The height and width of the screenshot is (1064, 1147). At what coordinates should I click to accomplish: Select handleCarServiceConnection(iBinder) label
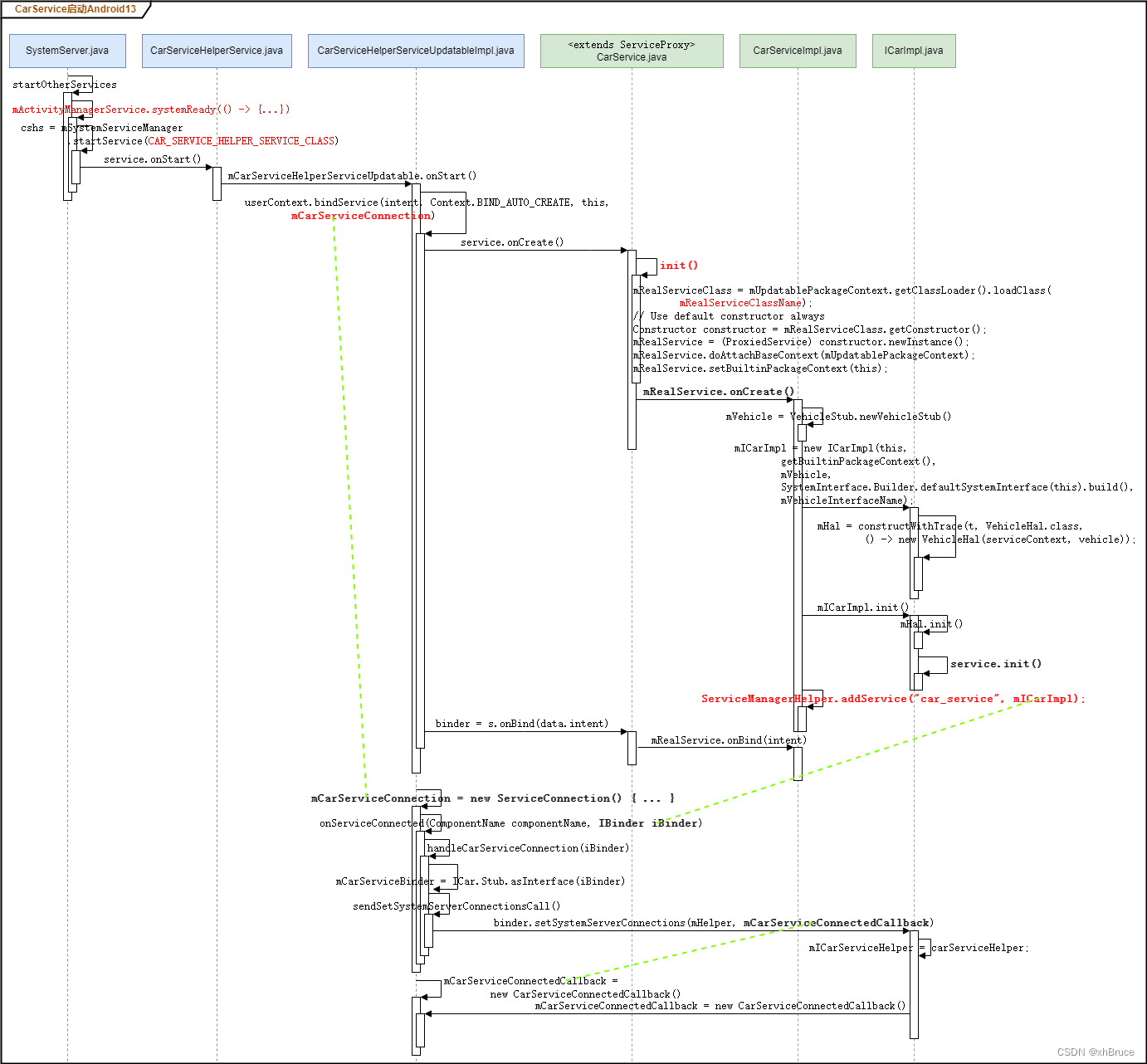pos(528,848)
